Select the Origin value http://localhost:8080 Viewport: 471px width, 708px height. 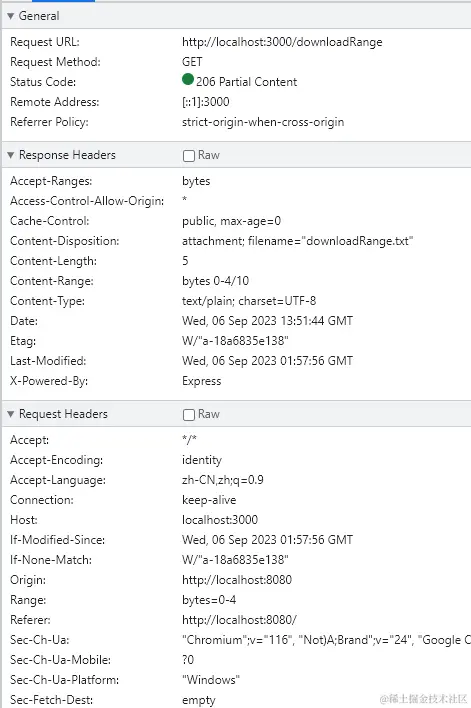tap(237, 580)
